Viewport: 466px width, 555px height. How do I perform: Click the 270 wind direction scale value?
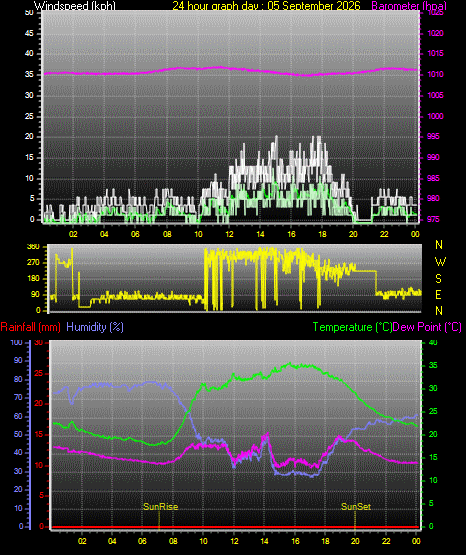33,263
